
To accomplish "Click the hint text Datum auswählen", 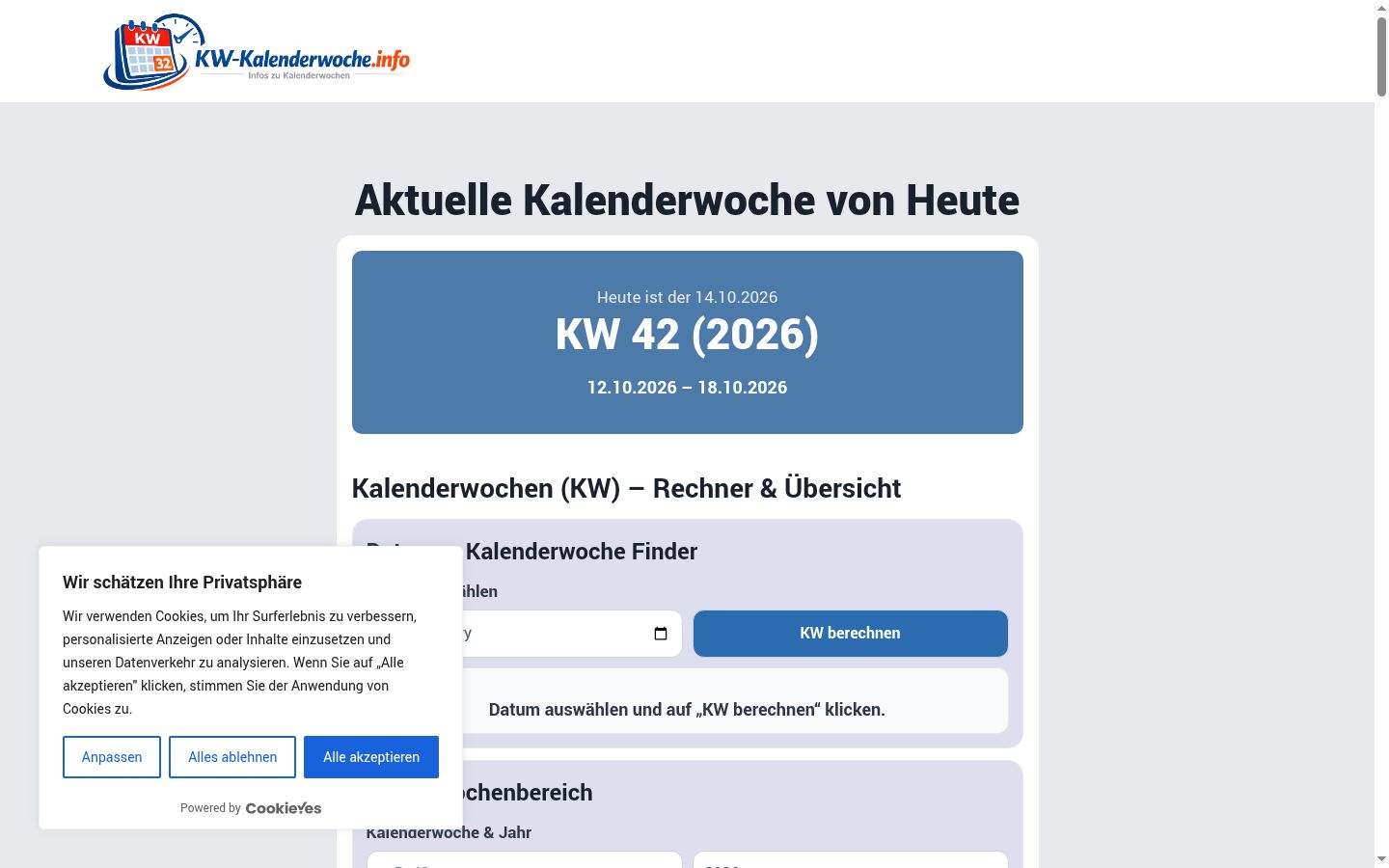I will pos(687,710).
